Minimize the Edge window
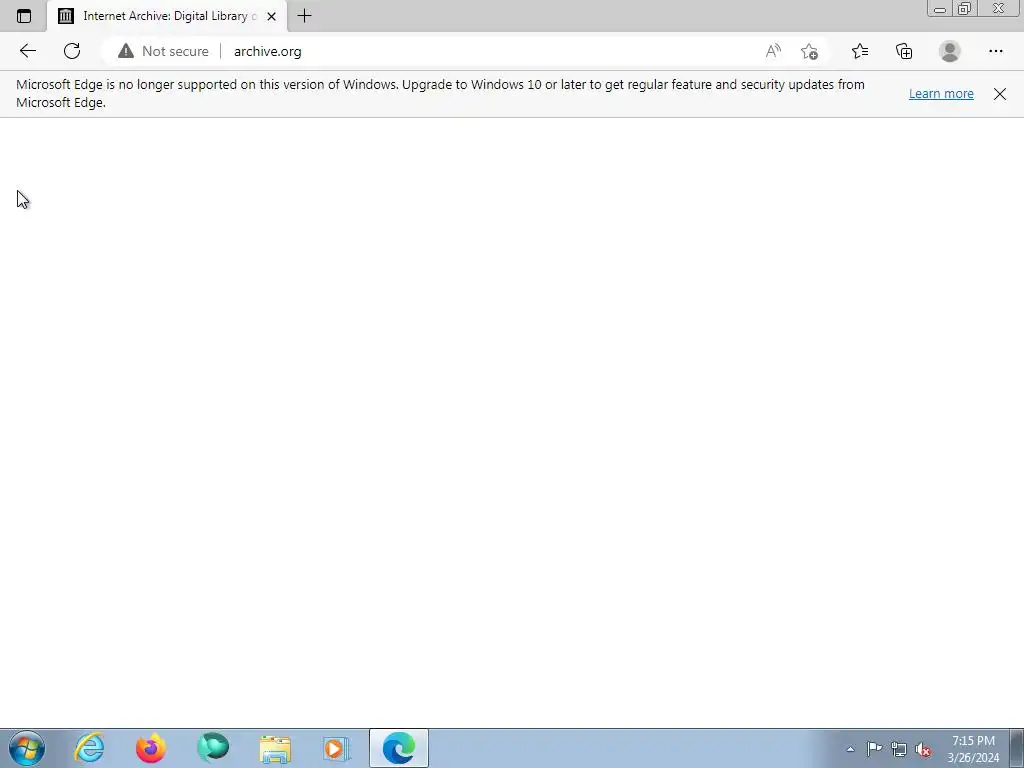This screenshot has height=768, width=1024. [940, 9]
